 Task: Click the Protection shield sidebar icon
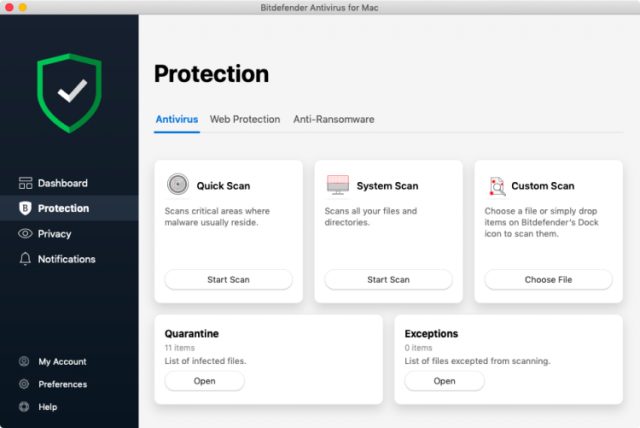[x=26, y=208]
